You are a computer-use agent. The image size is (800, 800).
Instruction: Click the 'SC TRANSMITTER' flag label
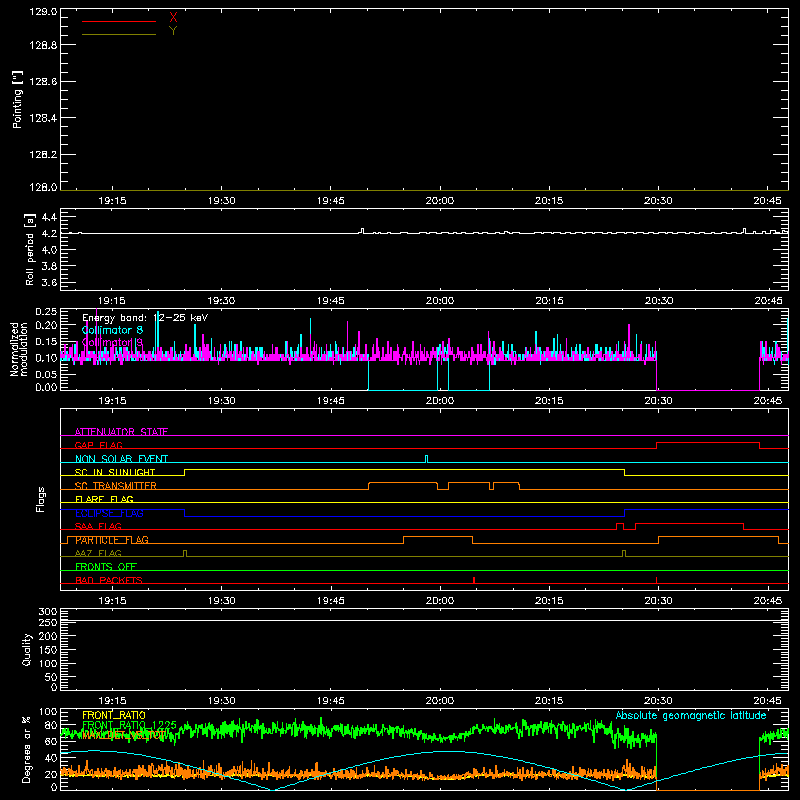click(x=116, y=486)
